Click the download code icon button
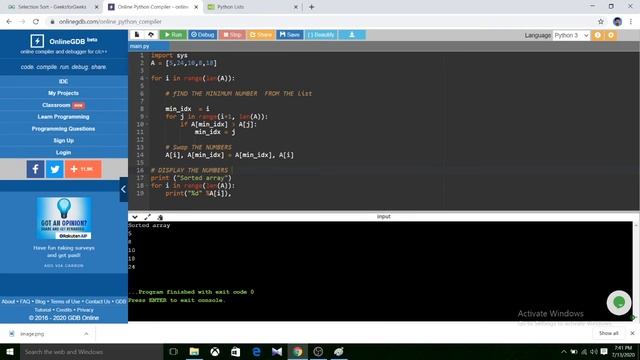 [352, 35]
